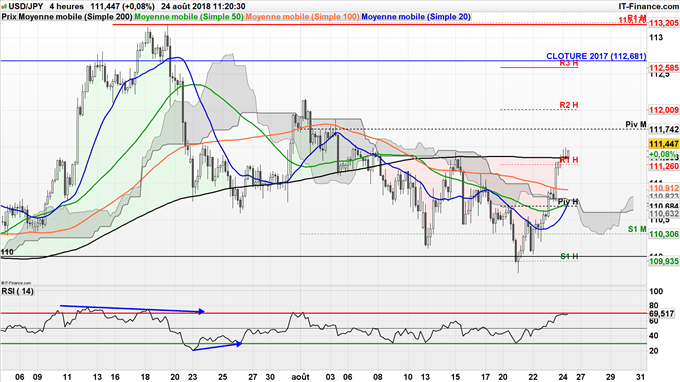Click the 69,517 RSI value tag

(662, 313)
